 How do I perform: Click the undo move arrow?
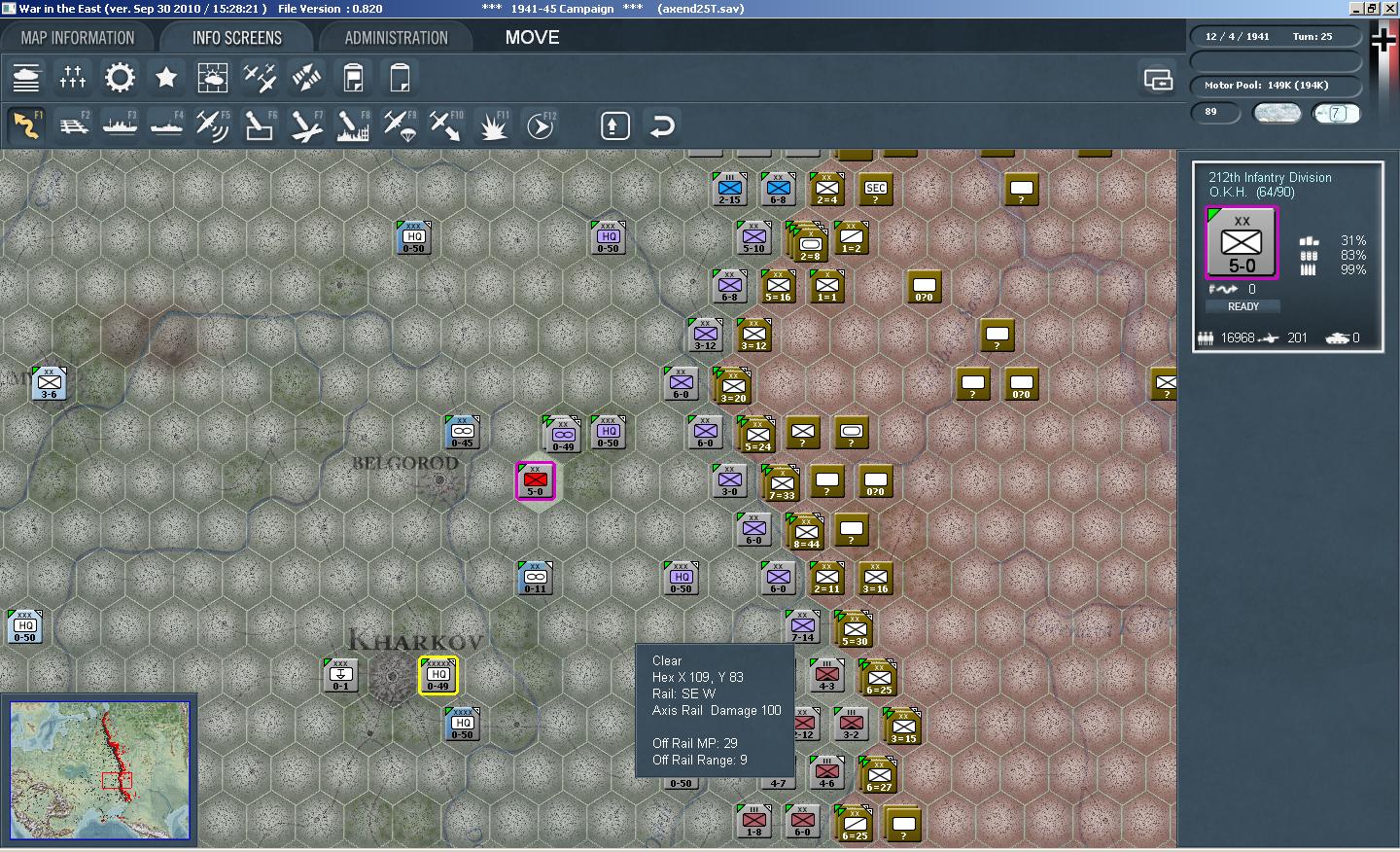tap(662, 125)
